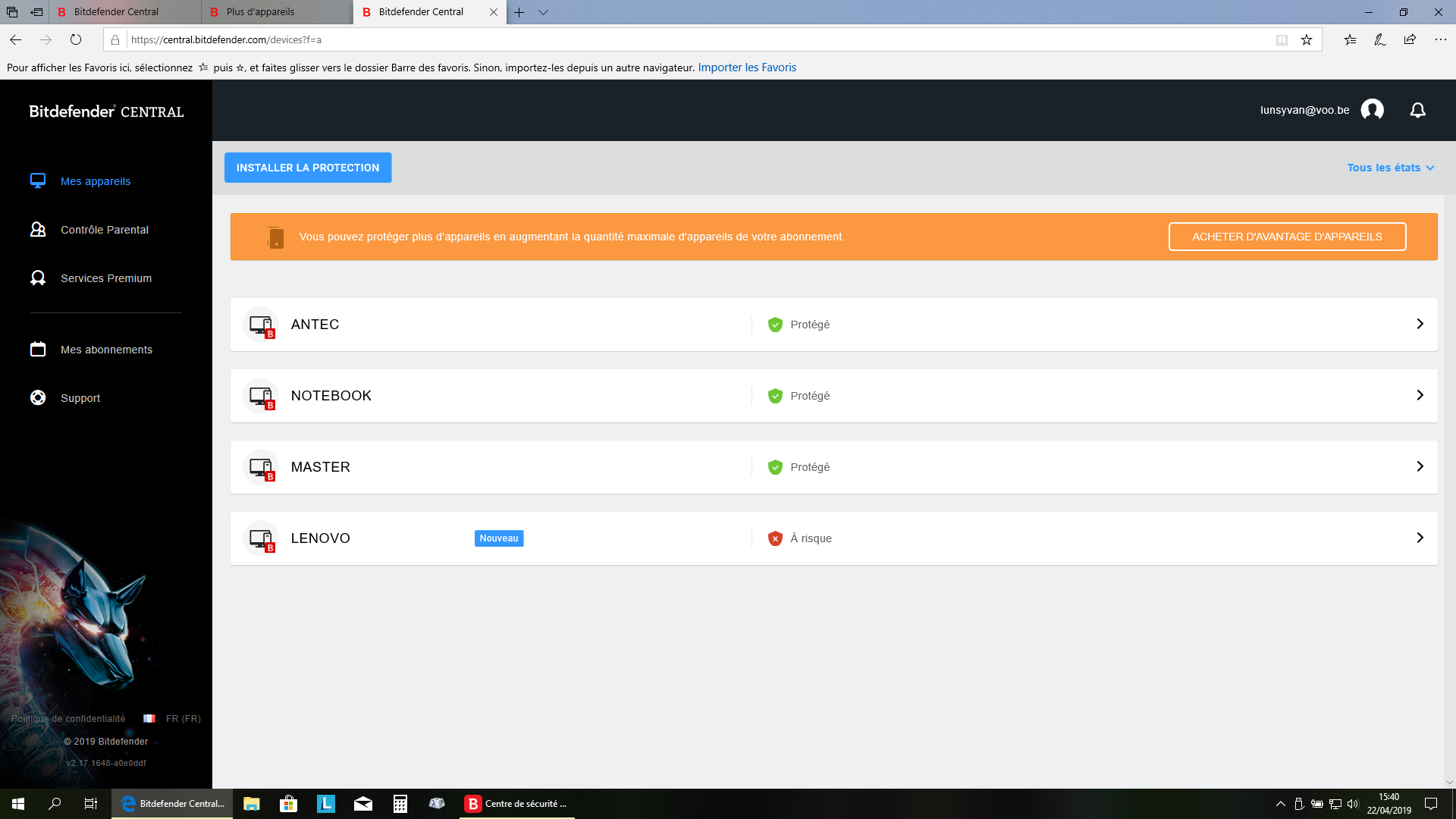Open Mes abonnements page
This screenshot has height=819, width=1456.
(x=106, y=350)
